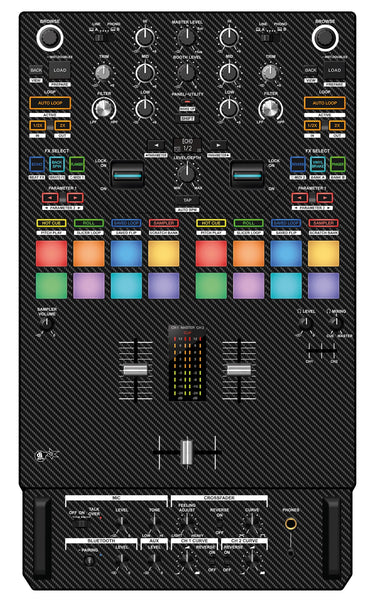Click deck 2 PARAMETER 1 red left arrow
The image size is (375, 602).
(300, 198)
